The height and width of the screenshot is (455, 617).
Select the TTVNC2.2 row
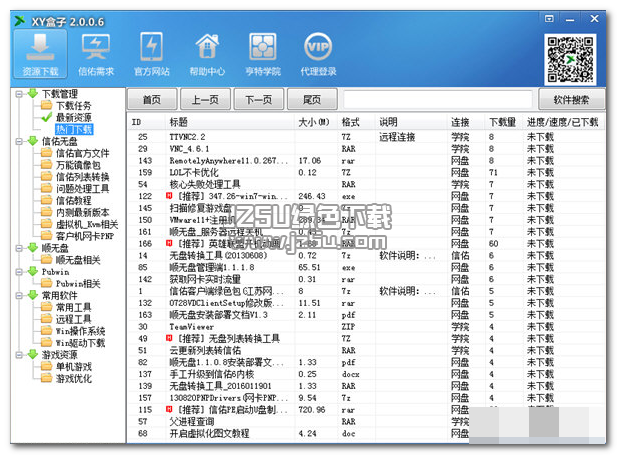(x=366, y=137)
